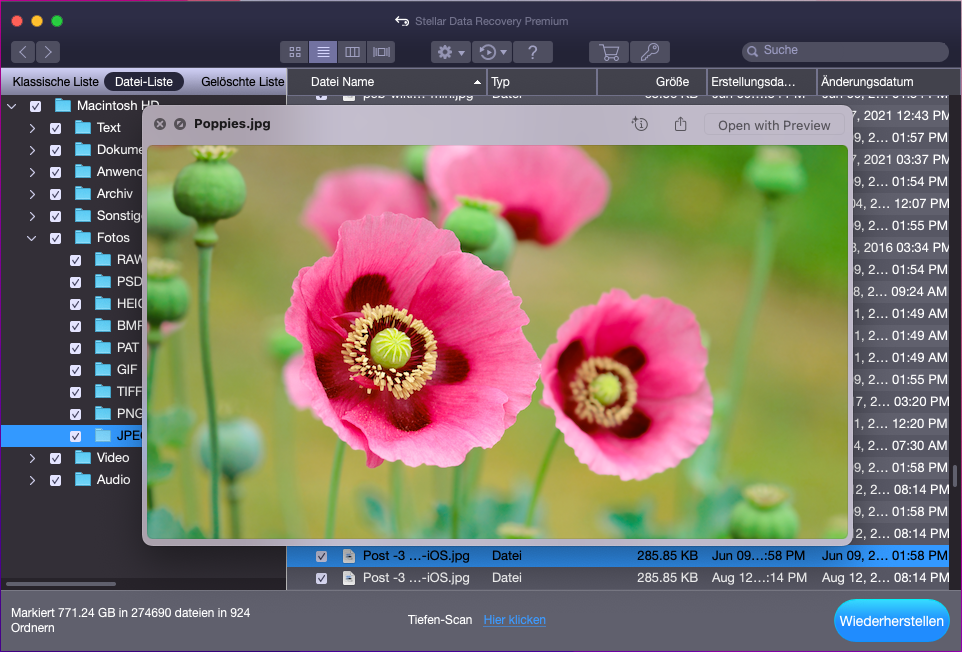Select the Gelöschte Liste tab
The width and height of the screenshot is (962, 652).
(x=242, y=82)
